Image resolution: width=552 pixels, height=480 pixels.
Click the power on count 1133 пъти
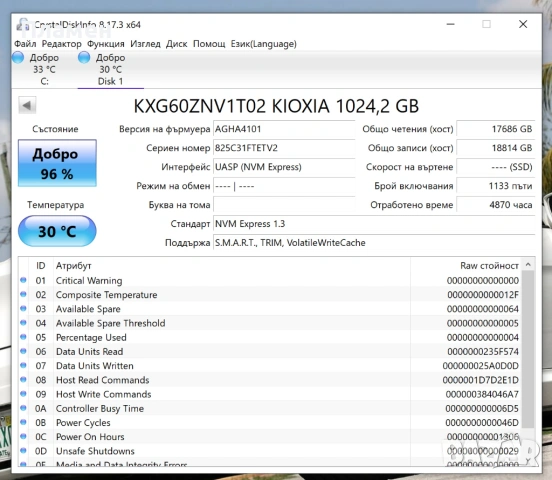496,186
